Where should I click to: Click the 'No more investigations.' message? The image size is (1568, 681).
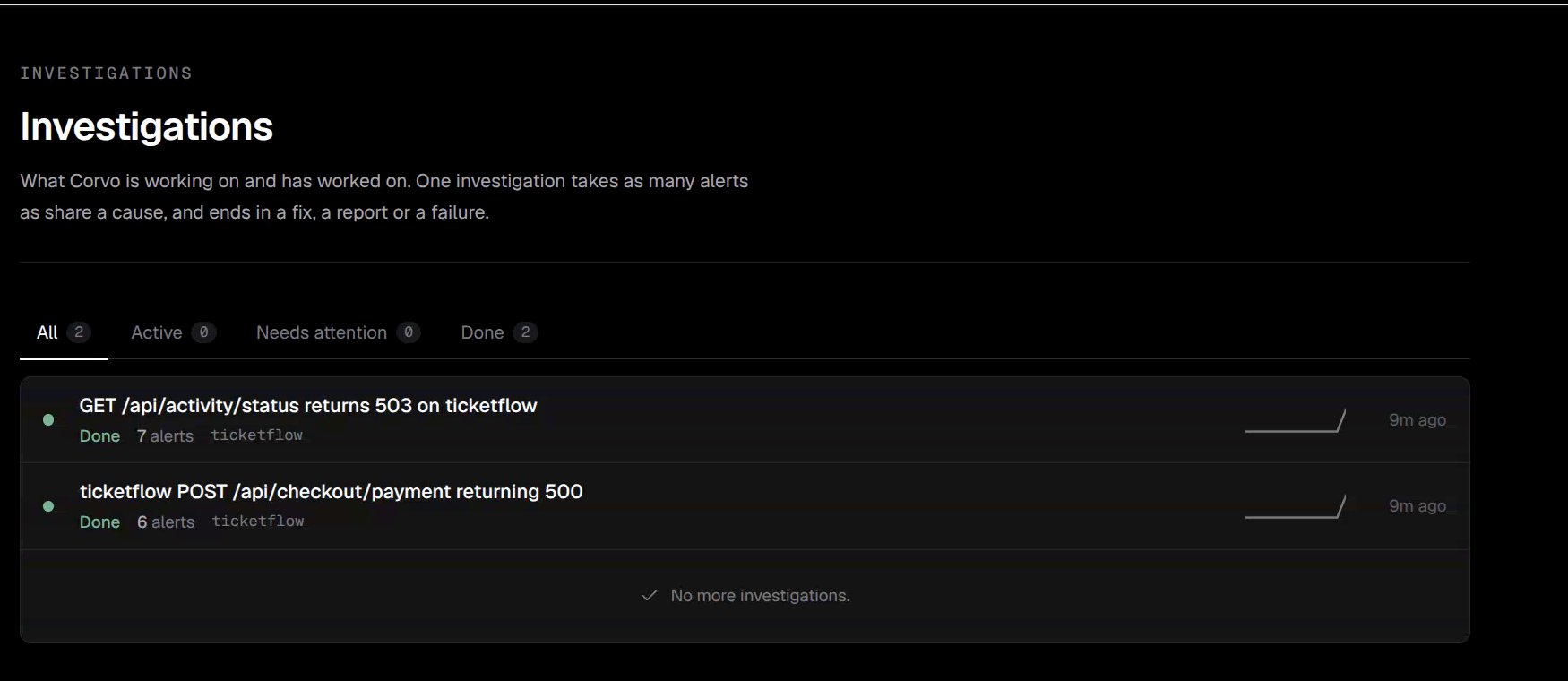pyautogui.click(x=760, y=596)
